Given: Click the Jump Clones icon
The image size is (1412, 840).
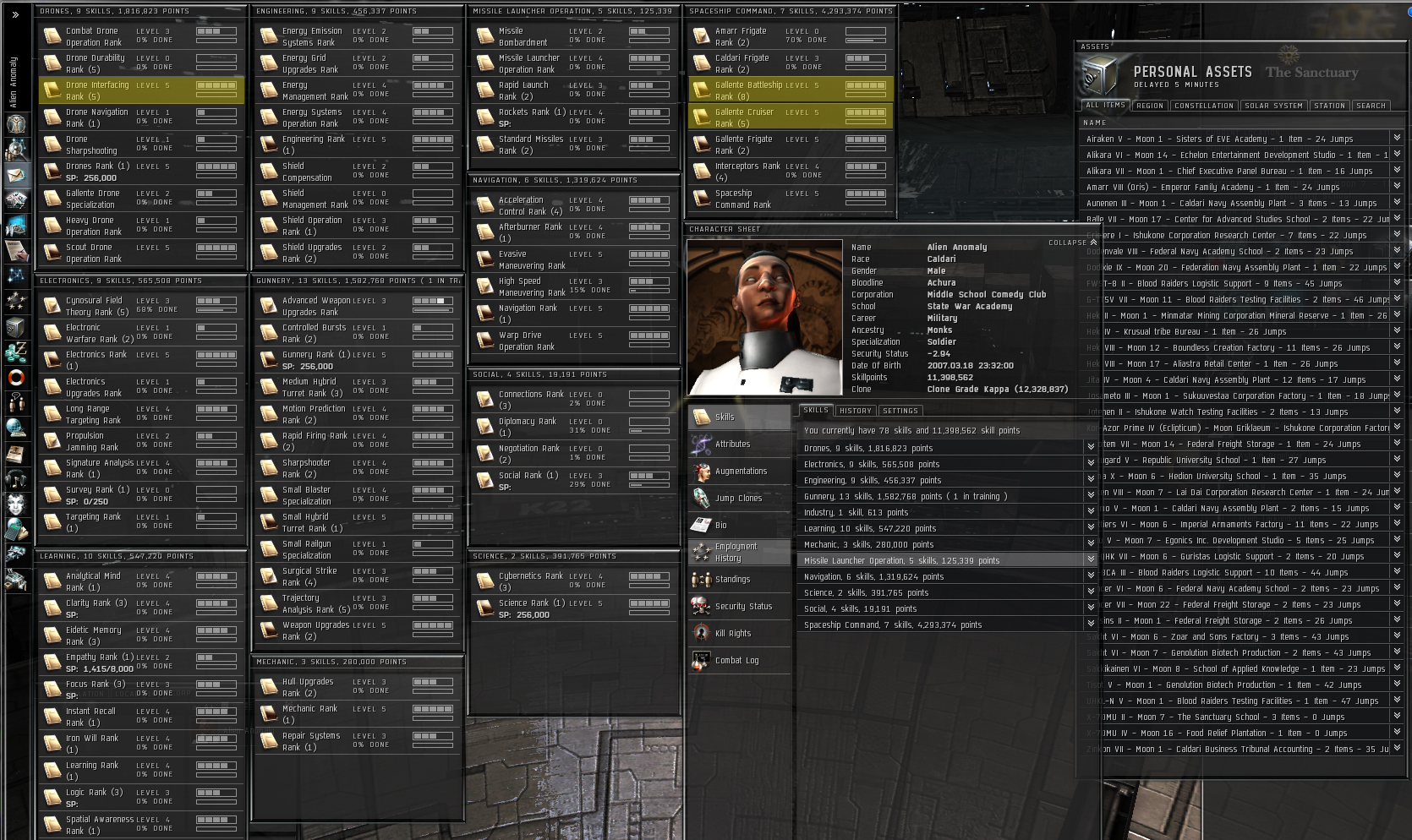Looking at the screenshot, I should 701,498.
